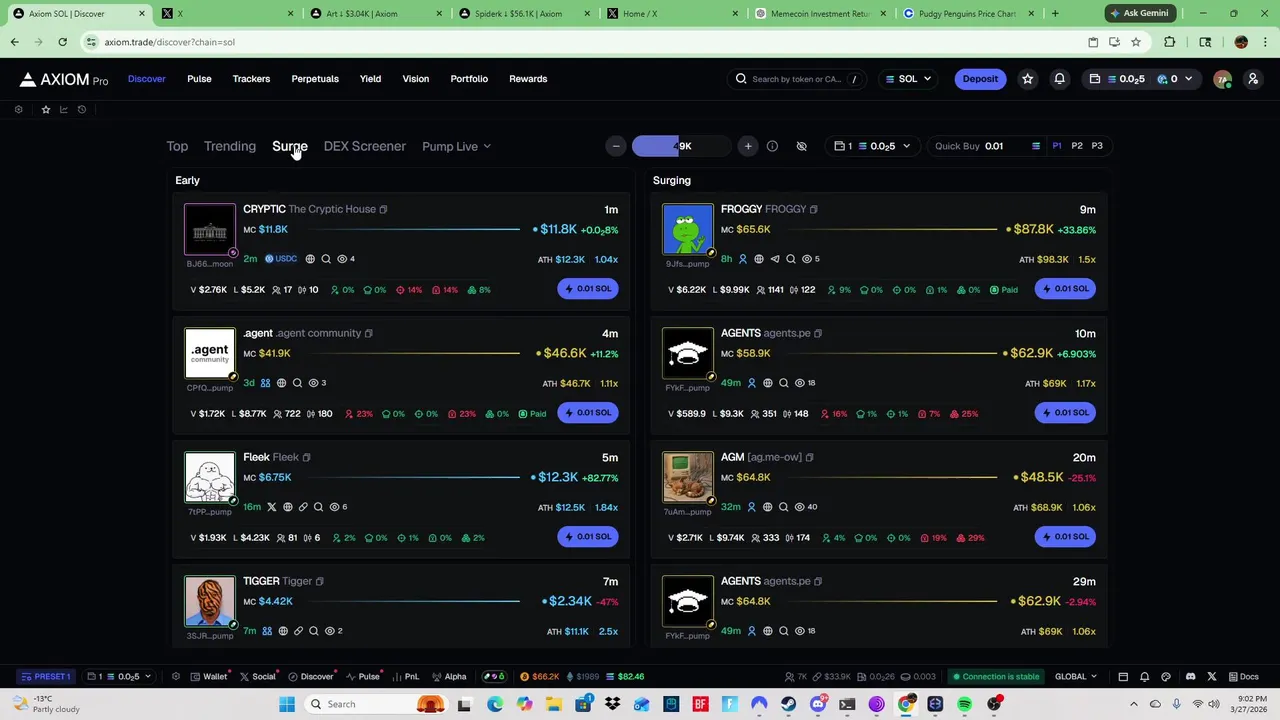Search CRYPTIC token via magnifier icon
This screenshot has height=720, width=1280.
tap(326, 259)
